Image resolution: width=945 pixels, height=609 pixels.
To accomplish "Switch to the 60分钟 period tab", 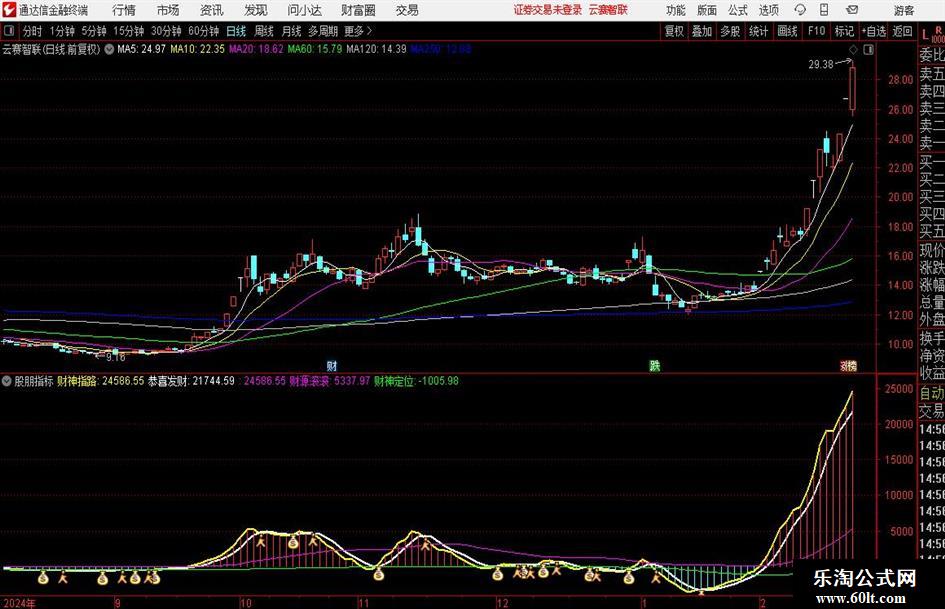I will pyautogui.click(x=204, y=31).
